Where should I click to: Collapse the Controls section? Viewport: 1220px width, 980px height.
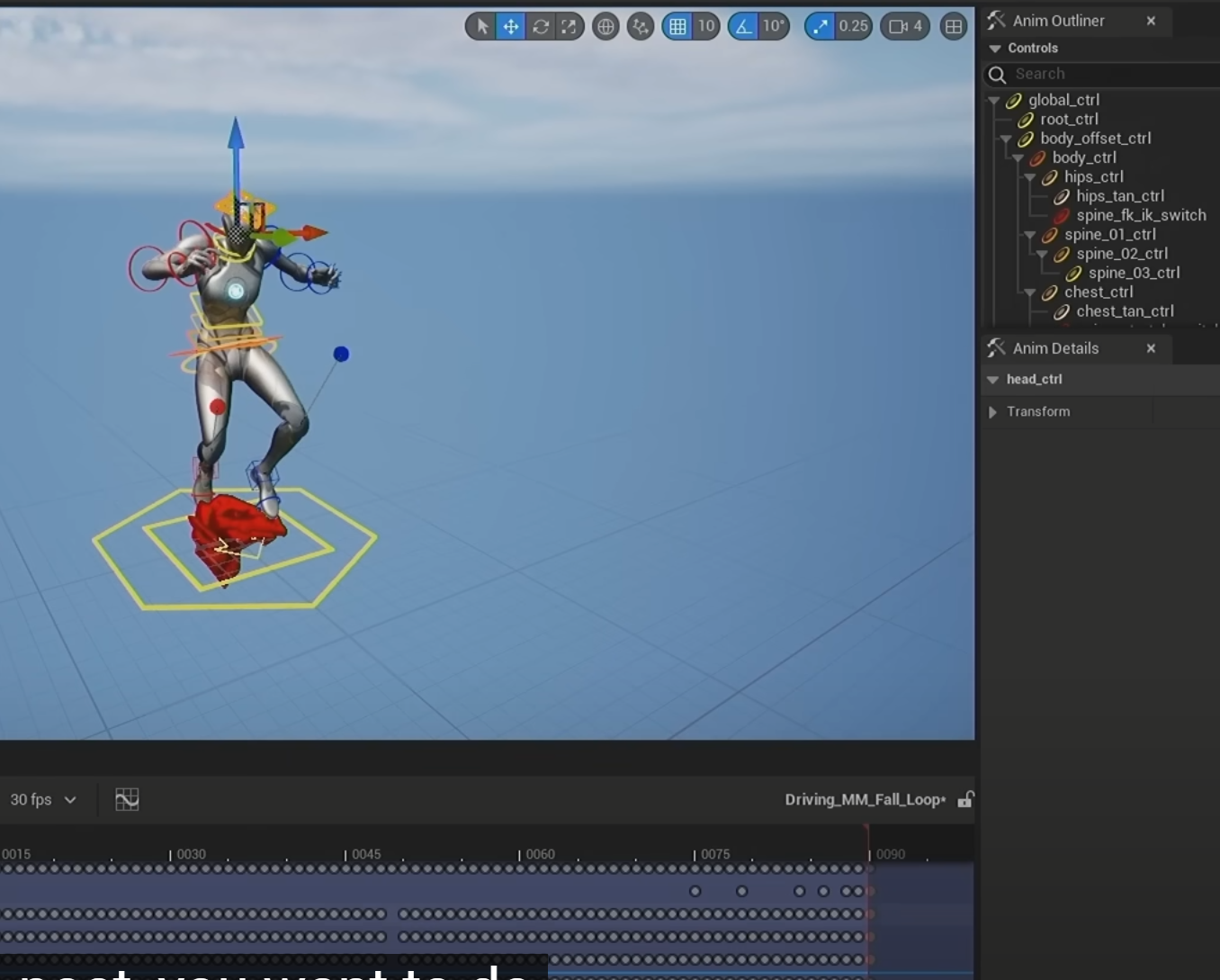(x=994, y=49)
